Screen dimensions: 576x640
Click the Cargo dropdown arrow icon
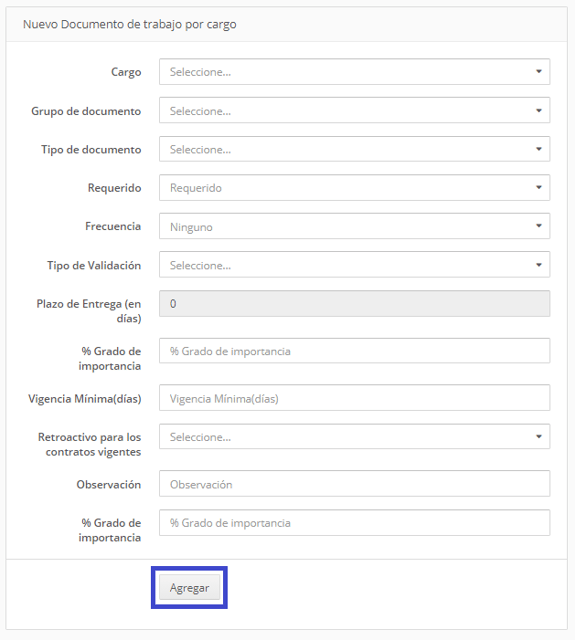click(x=539, y=71)
